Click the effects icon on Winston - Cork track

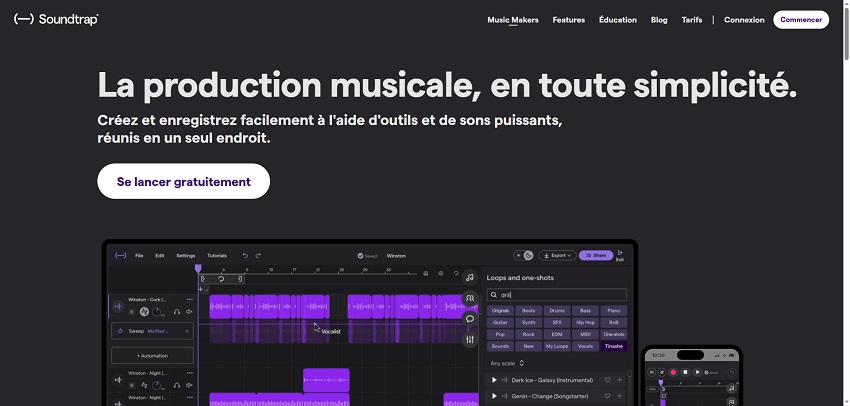point(144,312)
